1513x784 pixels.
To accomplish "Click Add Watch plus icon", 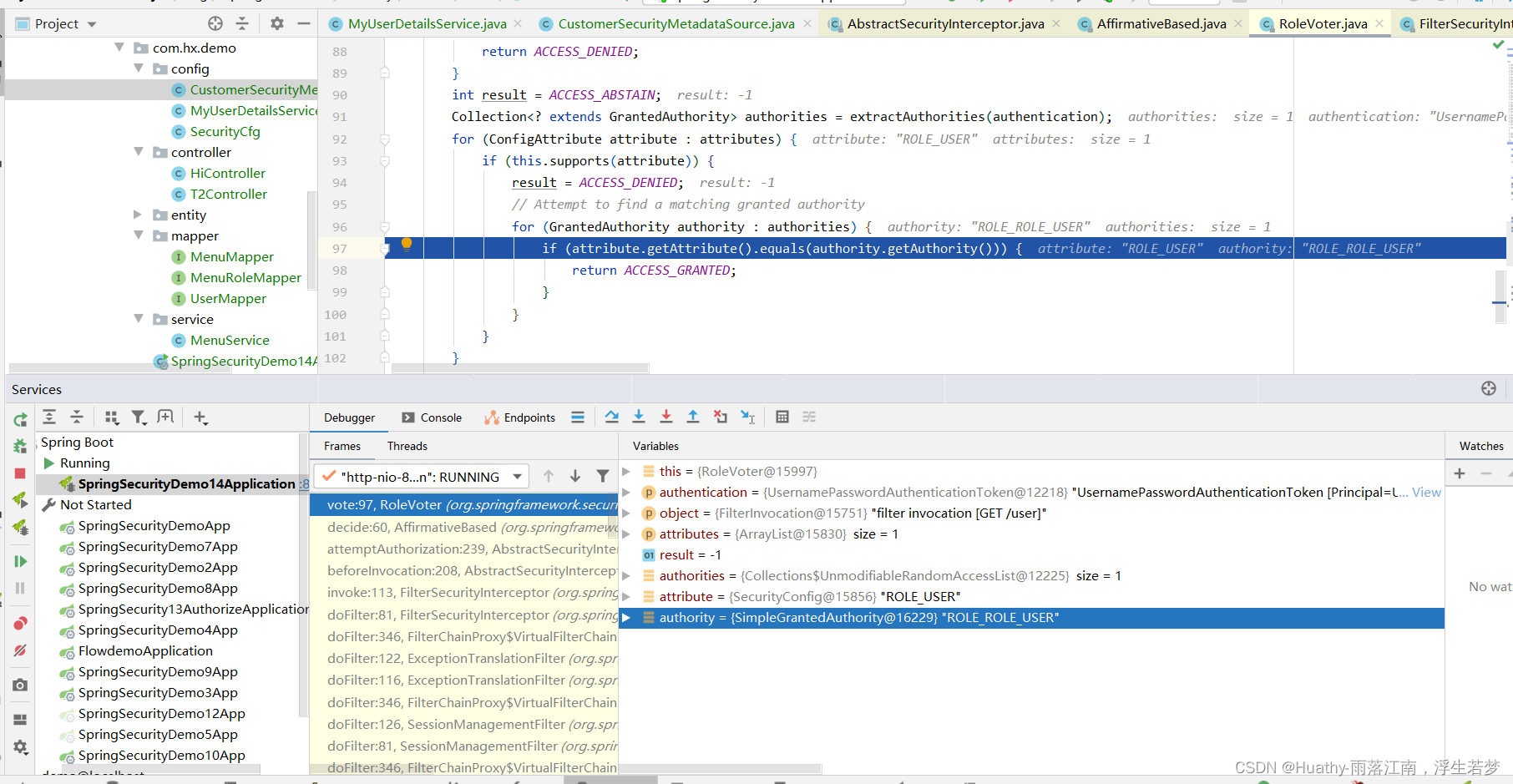I will tap(1460, 473).
